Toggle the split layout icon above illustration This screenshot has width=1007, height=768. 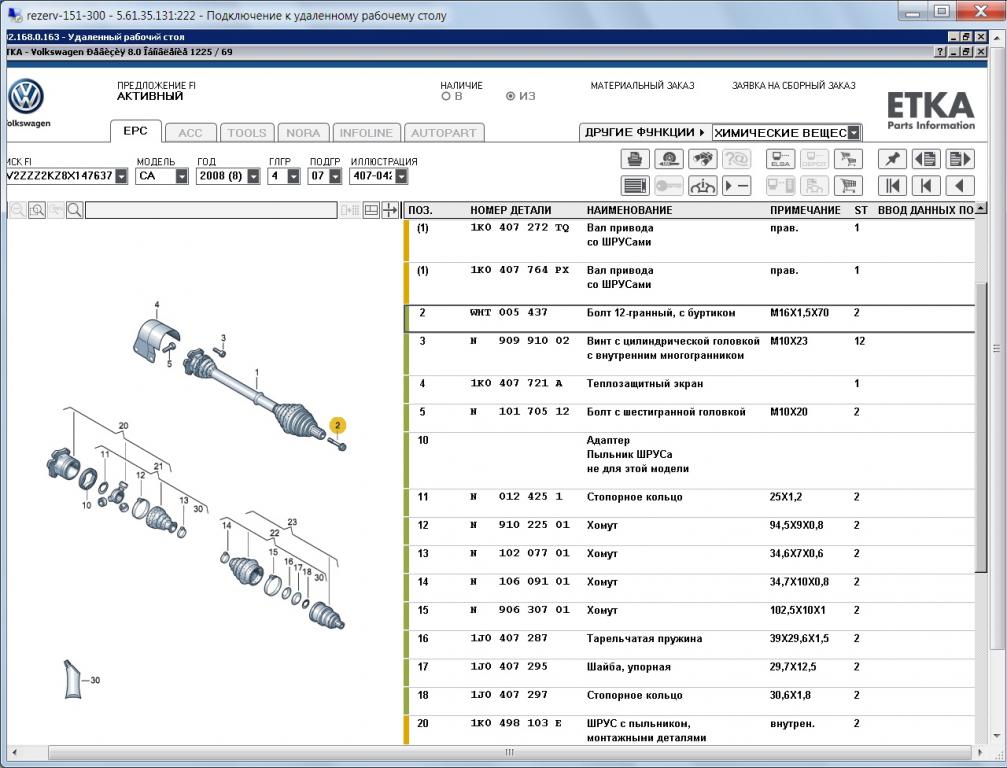click(371, 210)
